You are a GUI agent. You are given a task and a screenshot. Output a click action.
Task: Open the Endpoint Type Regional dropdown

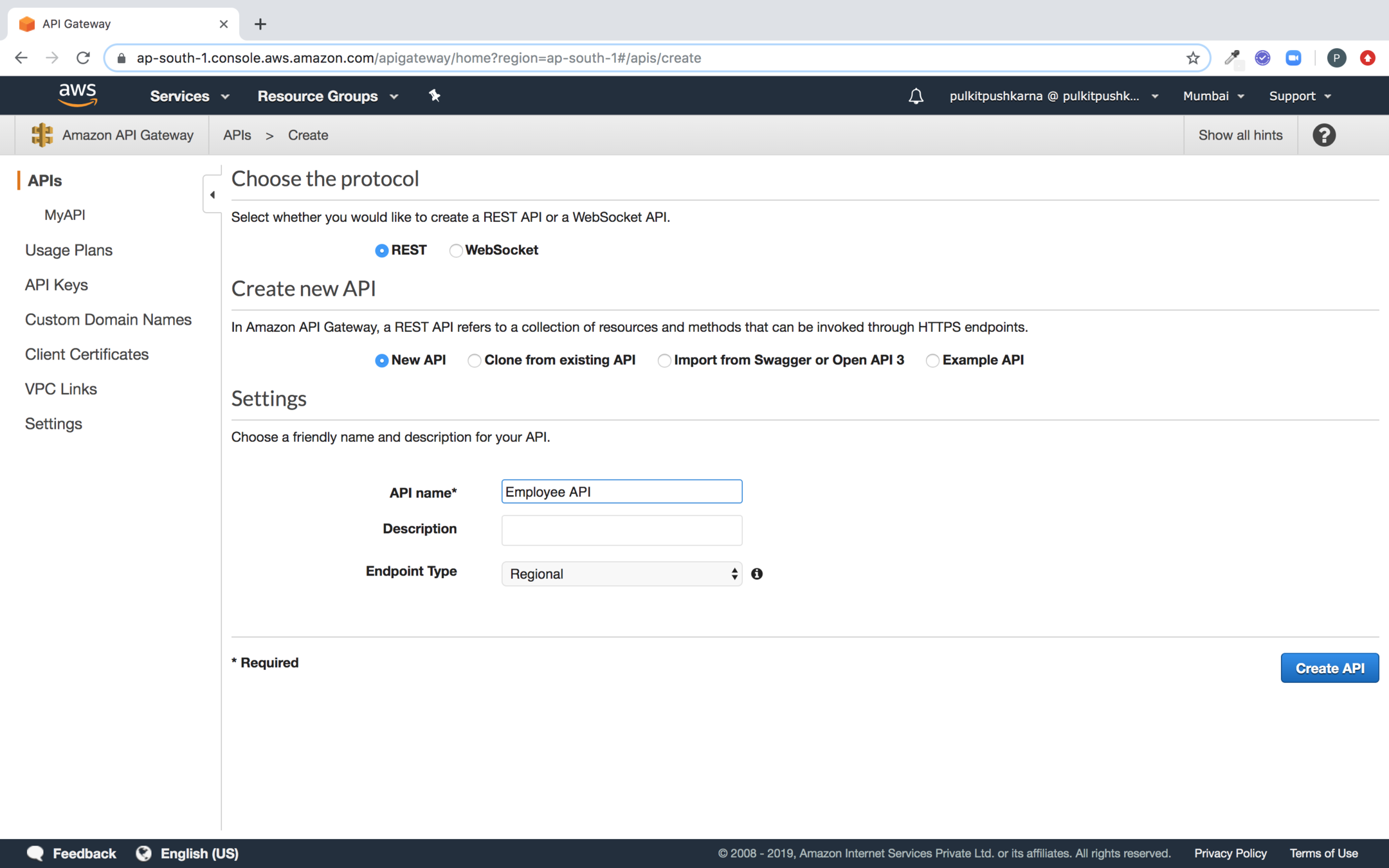click(x=621, y=574)
